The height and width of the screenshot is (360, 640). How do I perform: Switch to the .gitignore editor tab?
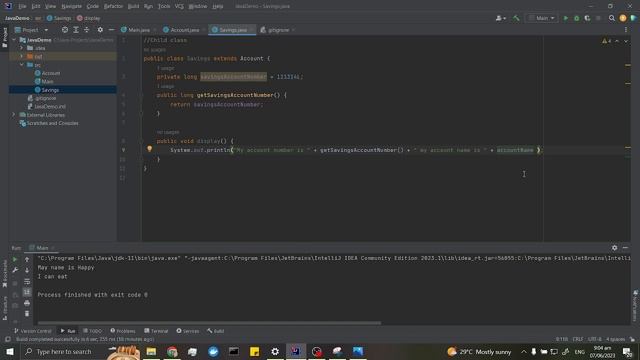277,30
